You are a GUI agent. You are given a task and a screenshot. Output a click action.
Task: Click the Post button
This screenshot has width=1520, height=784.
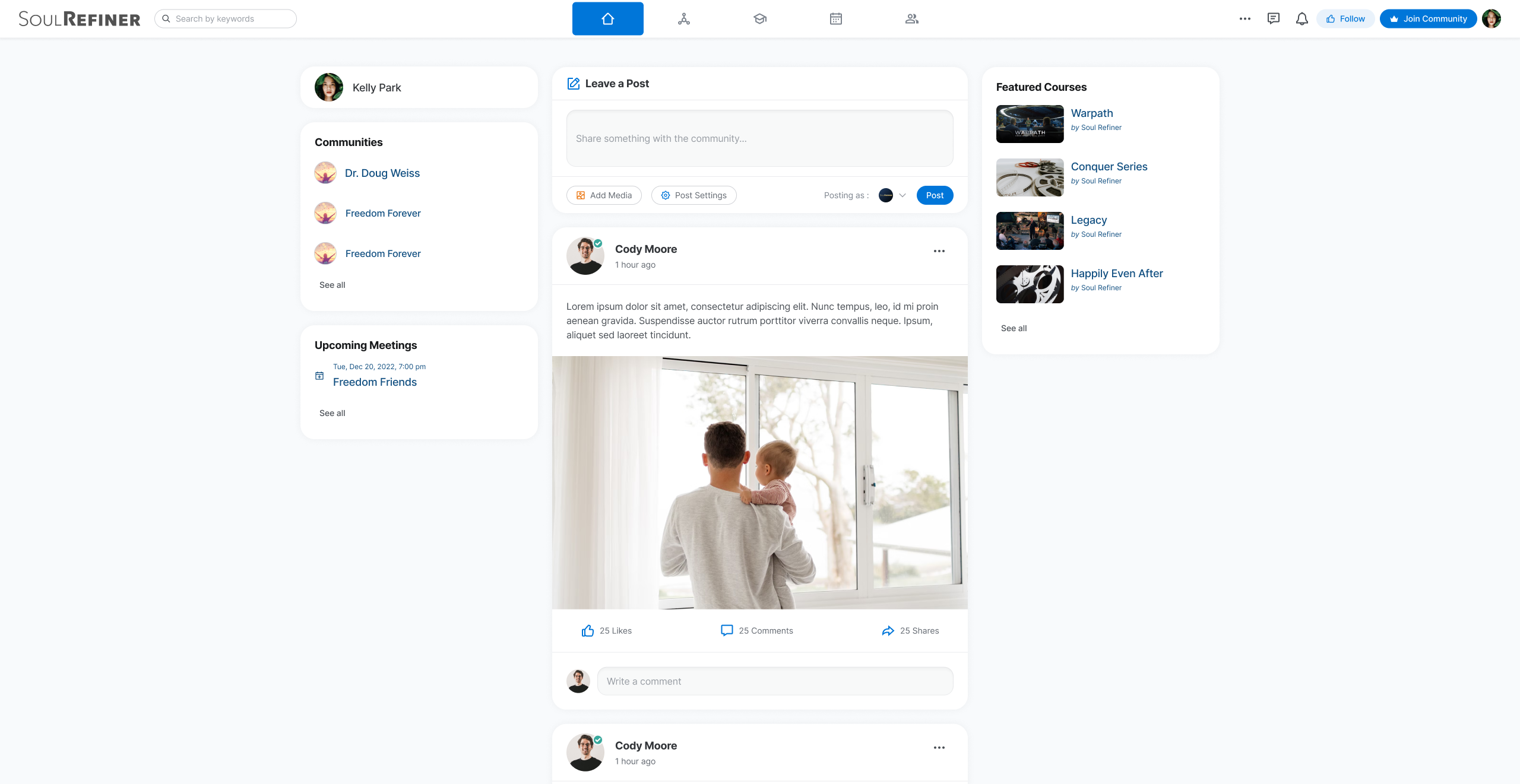point(935,195)
